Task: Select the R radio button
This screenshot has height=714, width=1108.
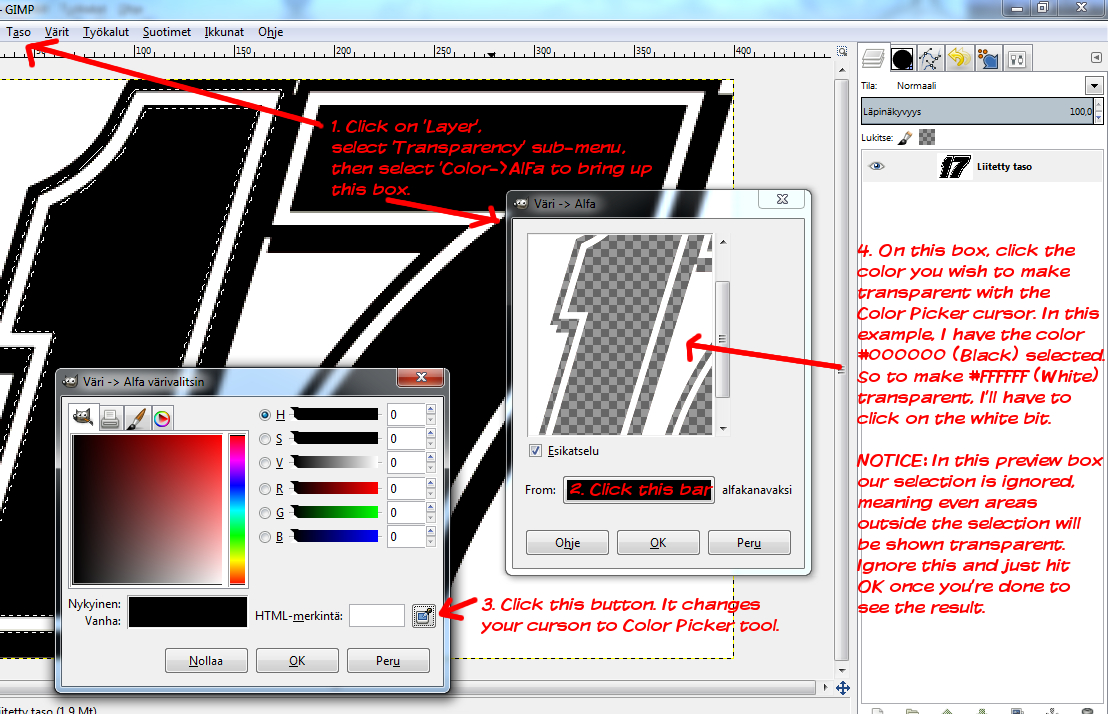Action: click(x=265, y=488)
